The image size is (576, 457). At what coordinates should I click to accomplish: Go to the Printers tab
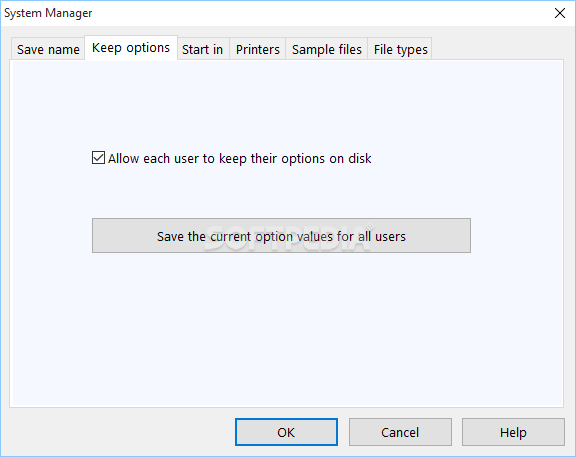(258, 49)
